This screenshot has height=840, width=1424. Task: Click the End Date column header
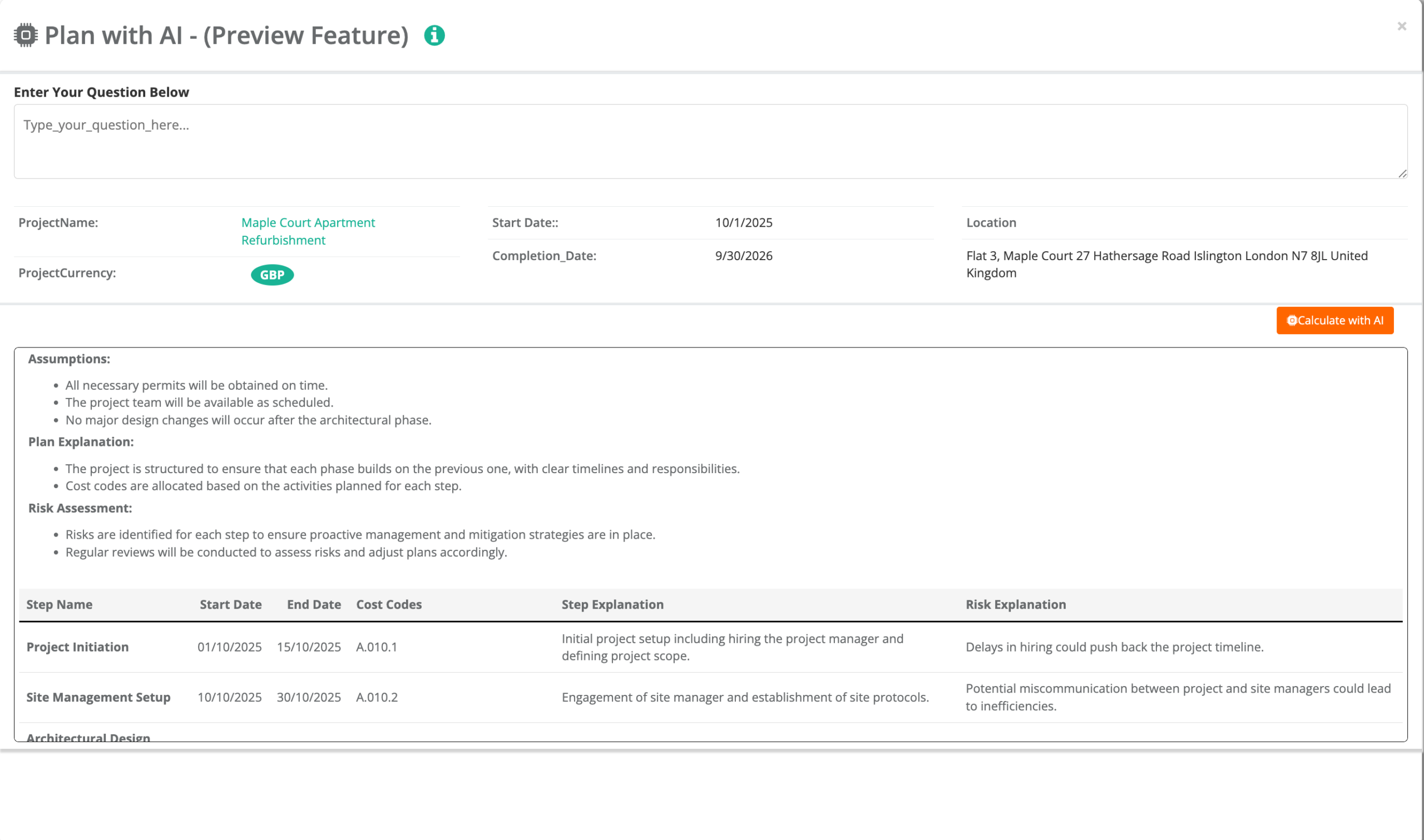tap(314, 604)
